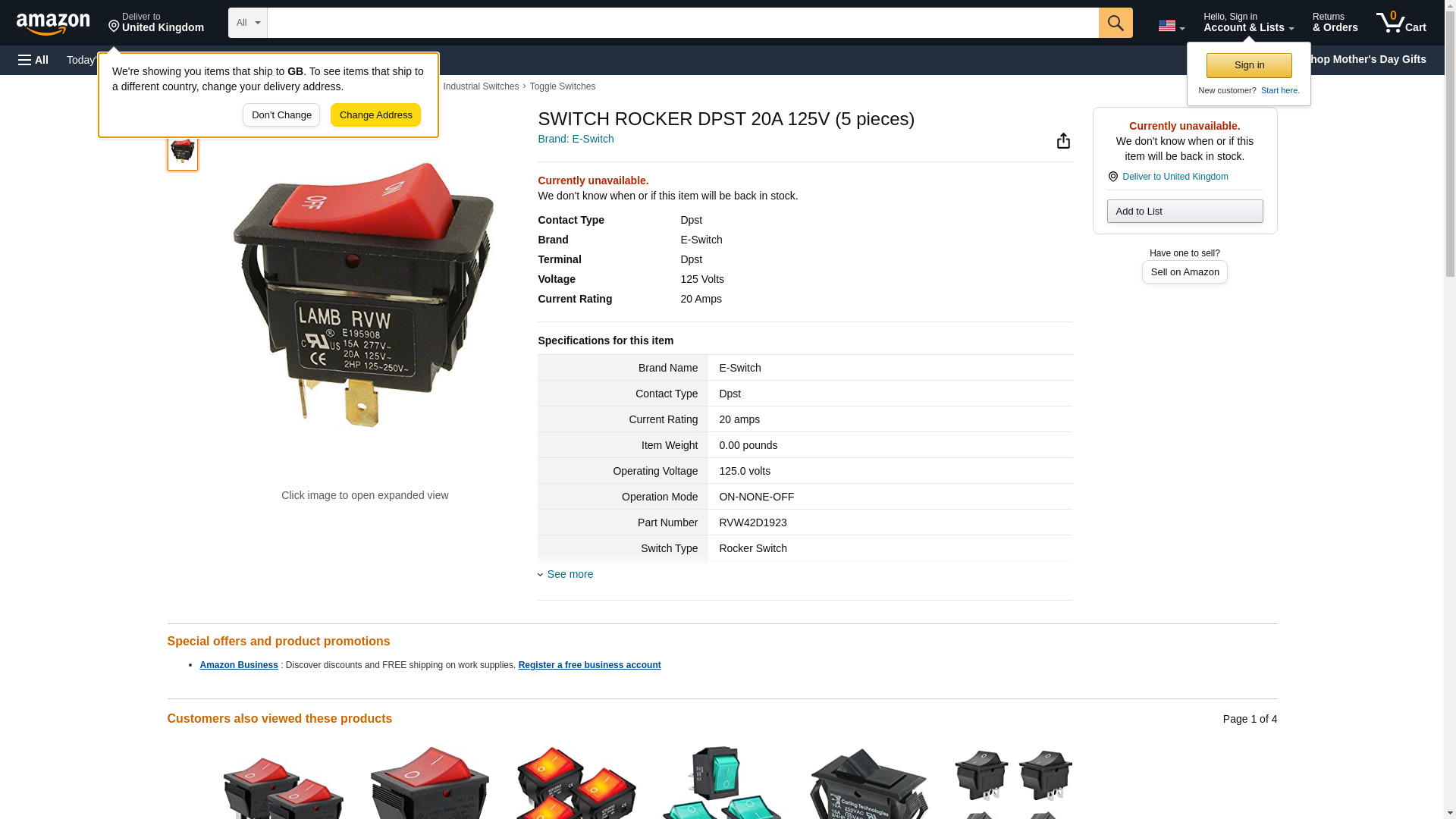Image resolution: width=1456 pixels, height=819 pixels.
Task: Click the Amazon logo
Action: [53, 24]
